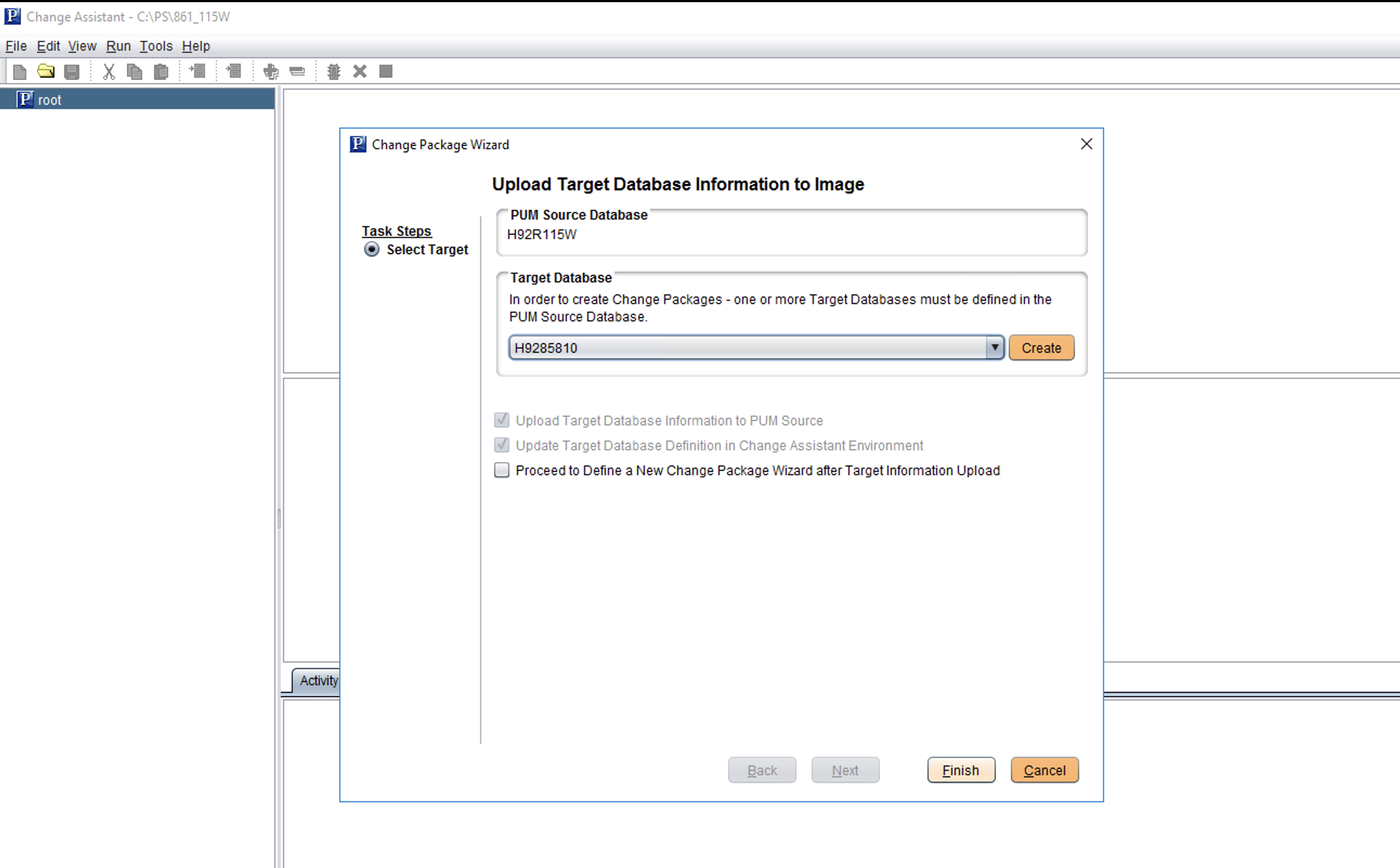Select the root tree node

click(x=49, y=100)
